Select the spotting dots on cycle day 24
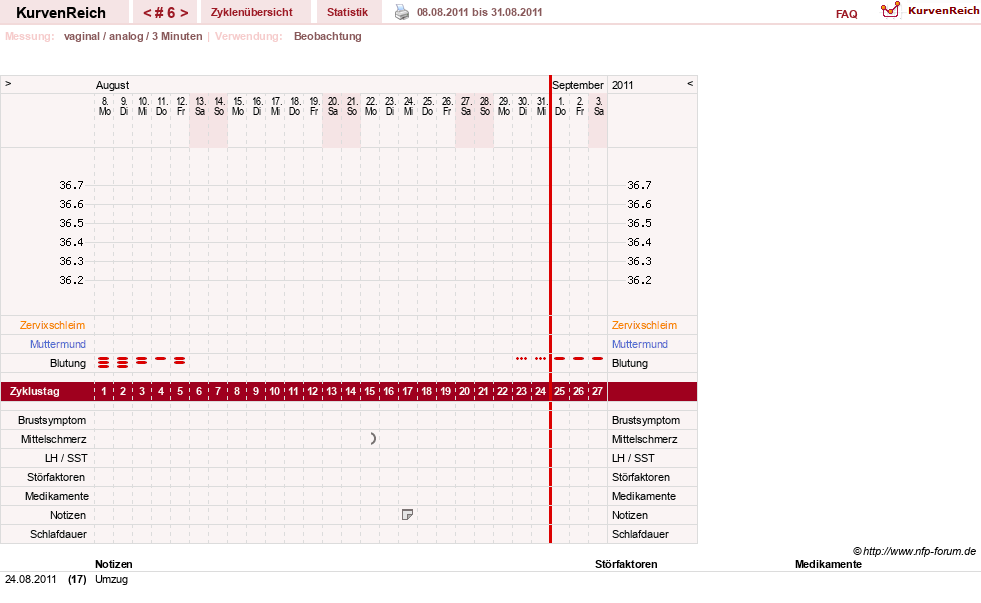Image resolution: width=981 pixels, height=603 pixels. tap(541, 358)
